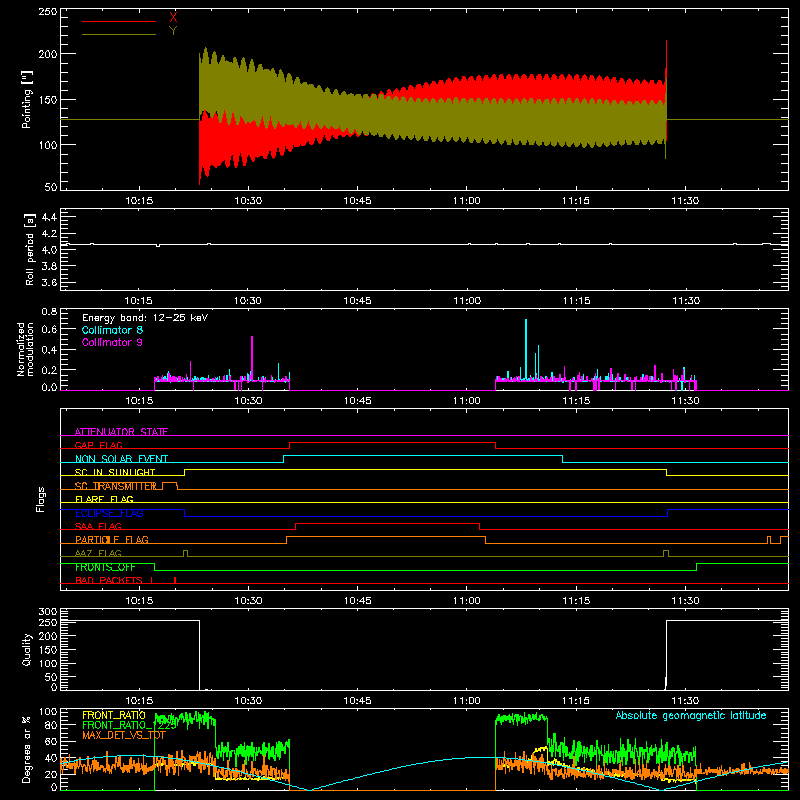This screenshot has height=800, width=800.
Task: Click the FLARE_FLAG label
Action: [x=104, y=499]
